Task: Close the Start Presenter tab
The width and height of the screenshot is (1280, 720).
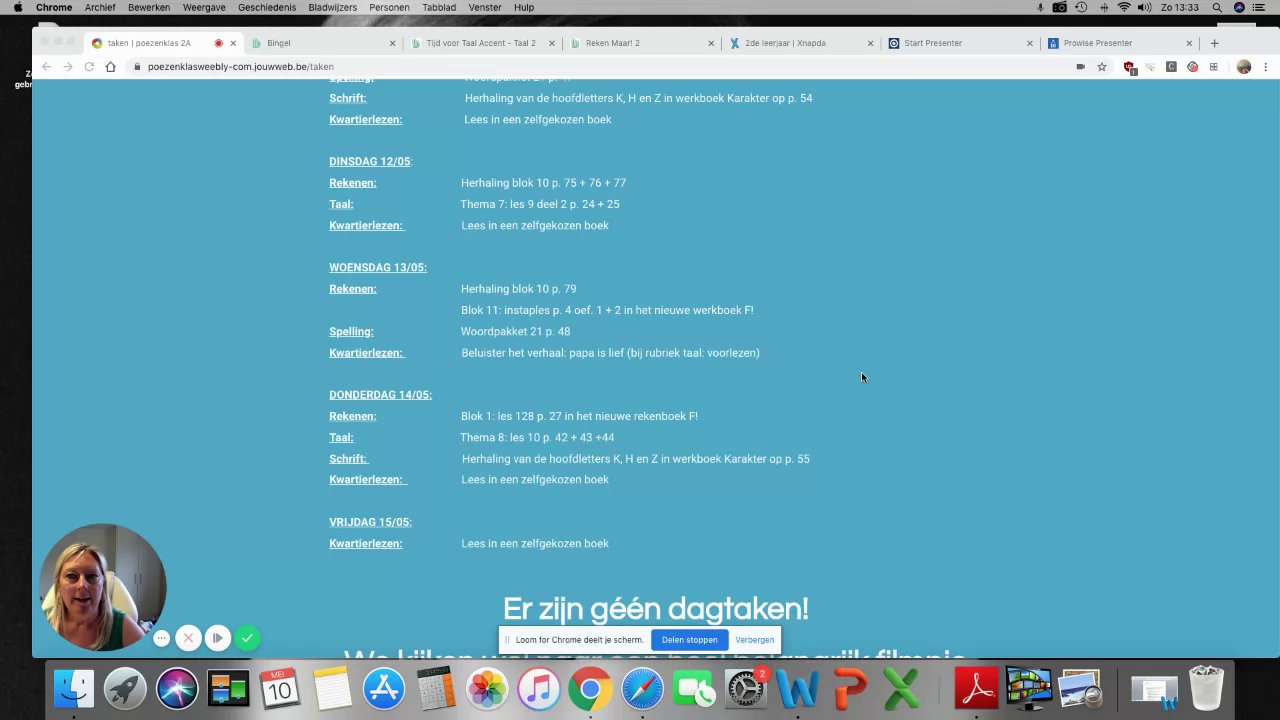Action: pyautogui.click(x=1030, y=43)
